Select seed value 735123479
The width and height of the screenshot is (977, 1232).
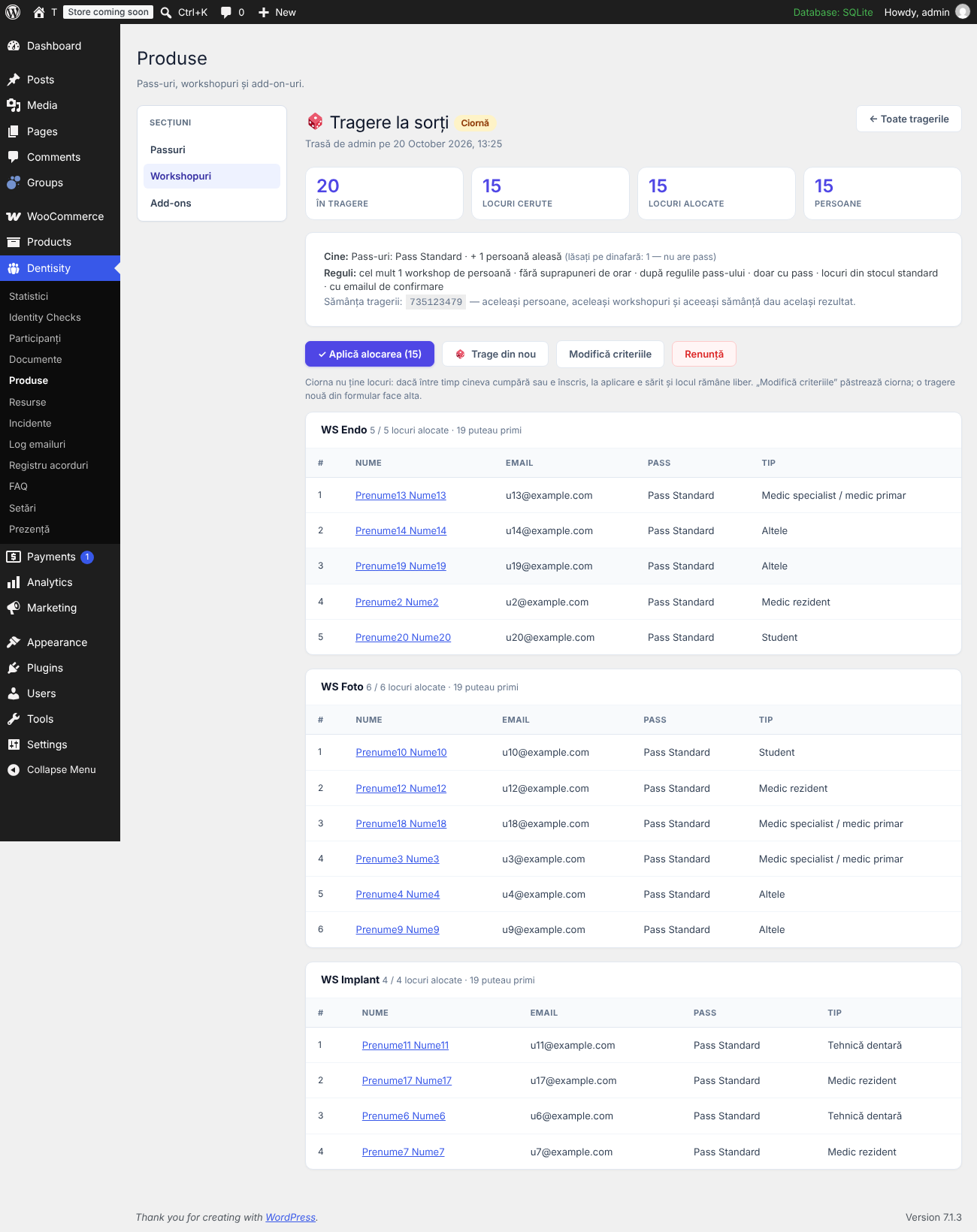point(436,302)
